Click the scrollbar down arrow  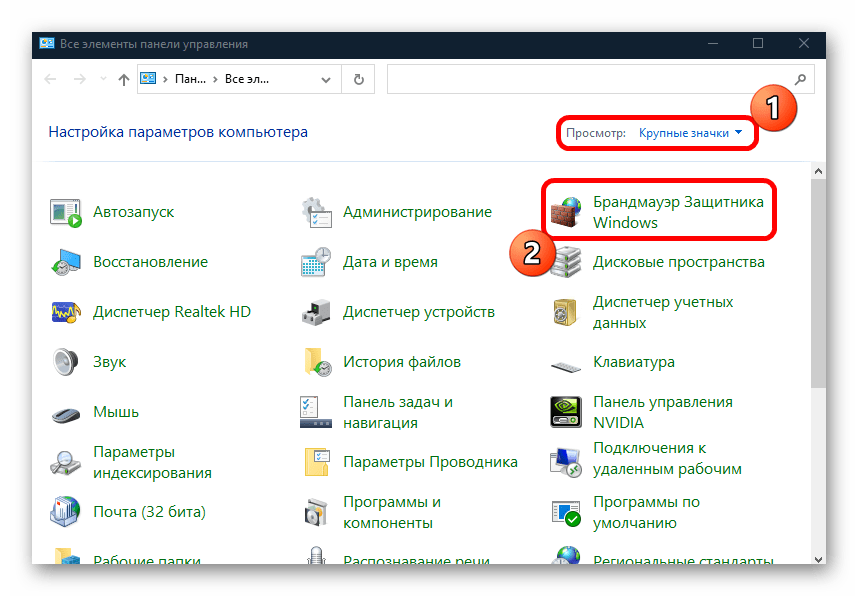[x=818, y=559]
